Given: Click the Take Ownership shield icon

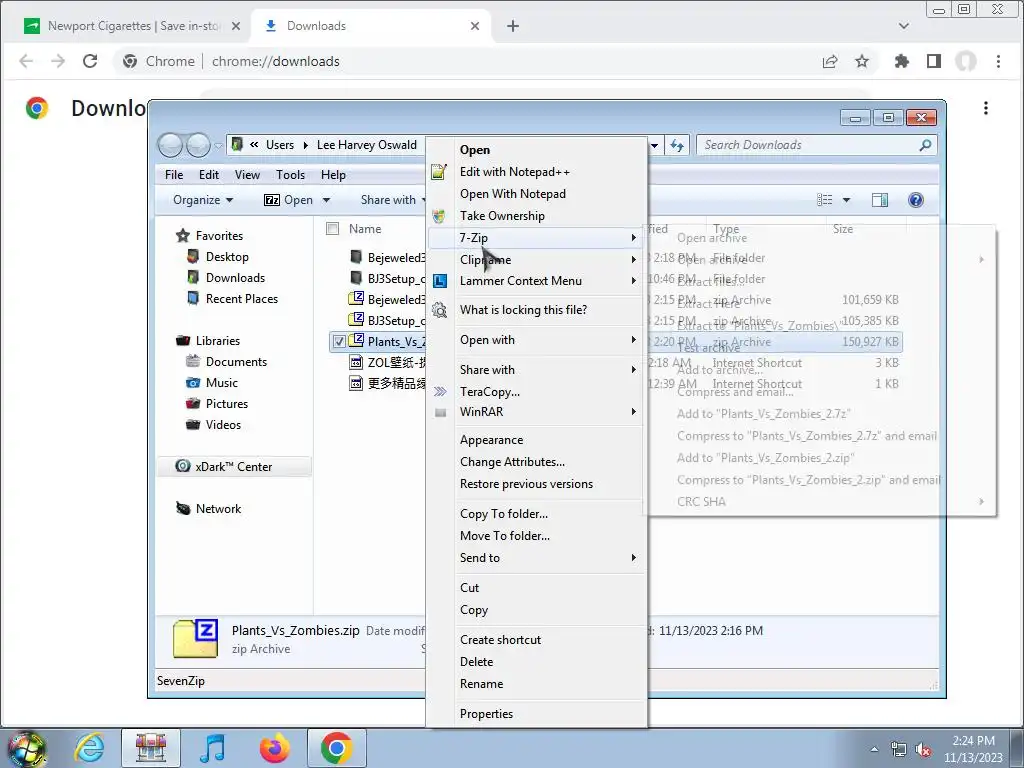Looking at the screenshot, I should coord(440,216).
